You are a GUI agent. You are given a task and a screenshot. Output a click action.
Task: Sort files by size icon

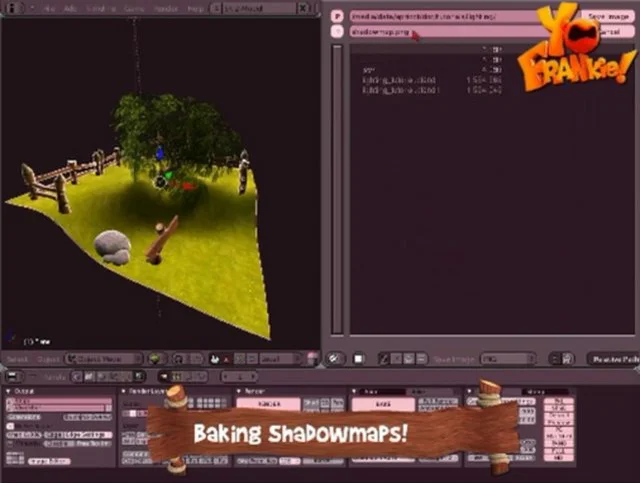[422, 359]
